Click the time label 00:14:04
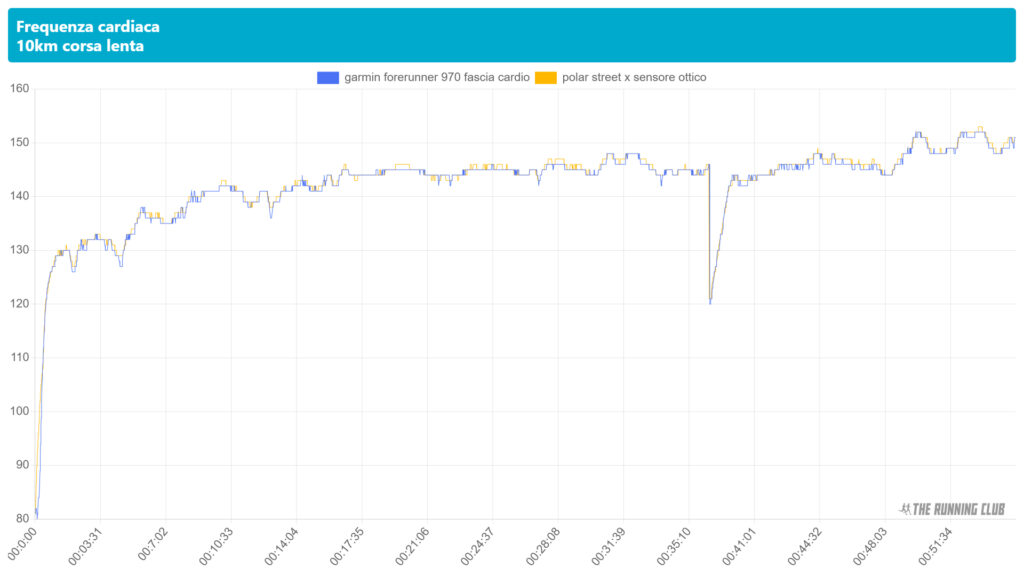This screenshot has height=576, width=1024. pos(281,546)
